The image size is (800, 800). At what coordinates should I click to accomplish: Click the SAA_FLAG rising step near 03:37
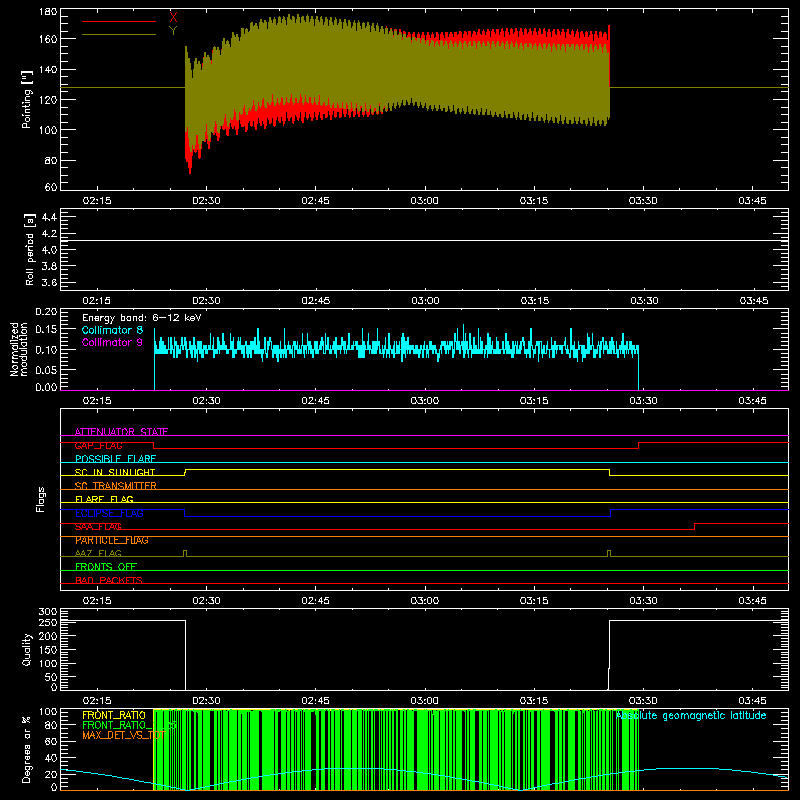(694, 527)
